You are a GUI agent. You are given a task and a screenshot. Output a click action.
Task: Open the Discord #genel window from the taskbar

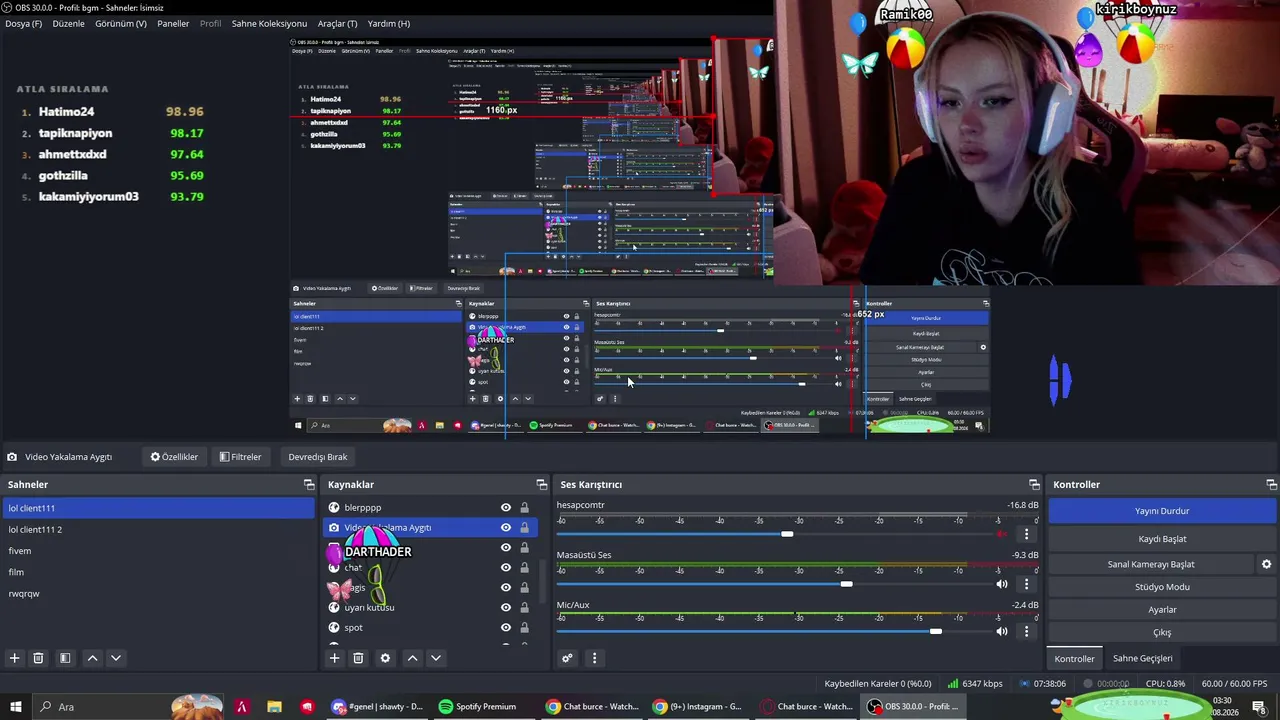click(380, 707)
